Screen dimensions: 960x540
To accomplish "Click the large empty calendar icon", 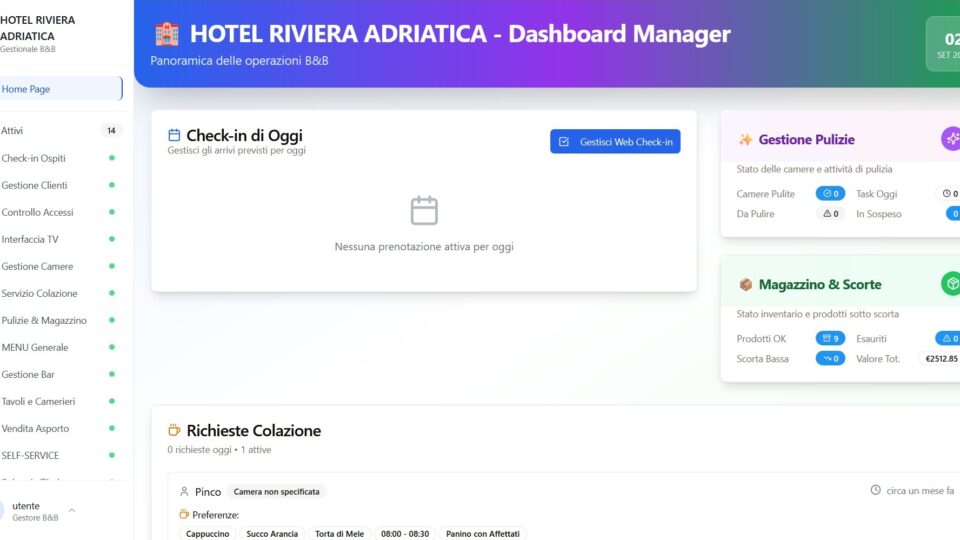I will point(424,211).
